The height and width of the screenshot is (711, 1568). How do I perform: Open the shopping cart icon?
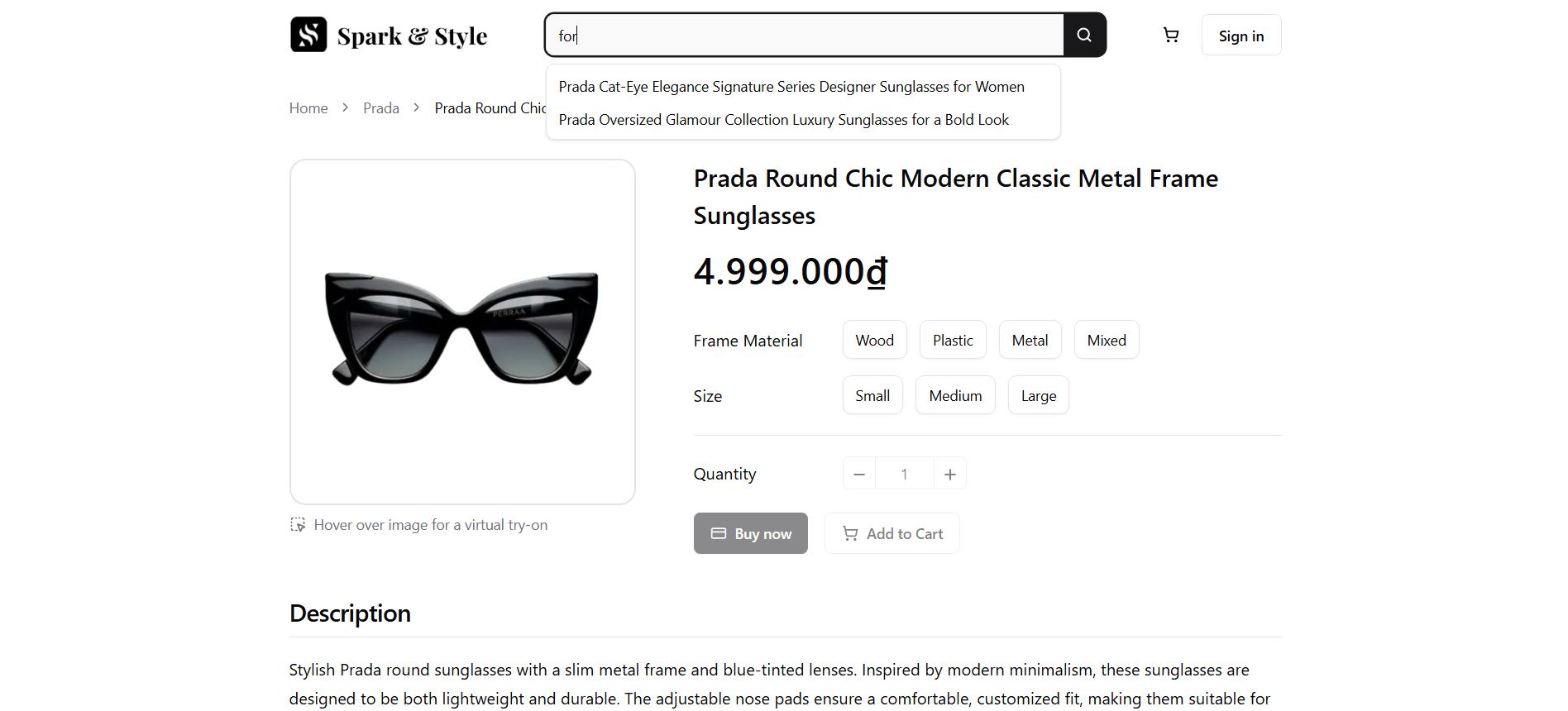[1170, 35]
